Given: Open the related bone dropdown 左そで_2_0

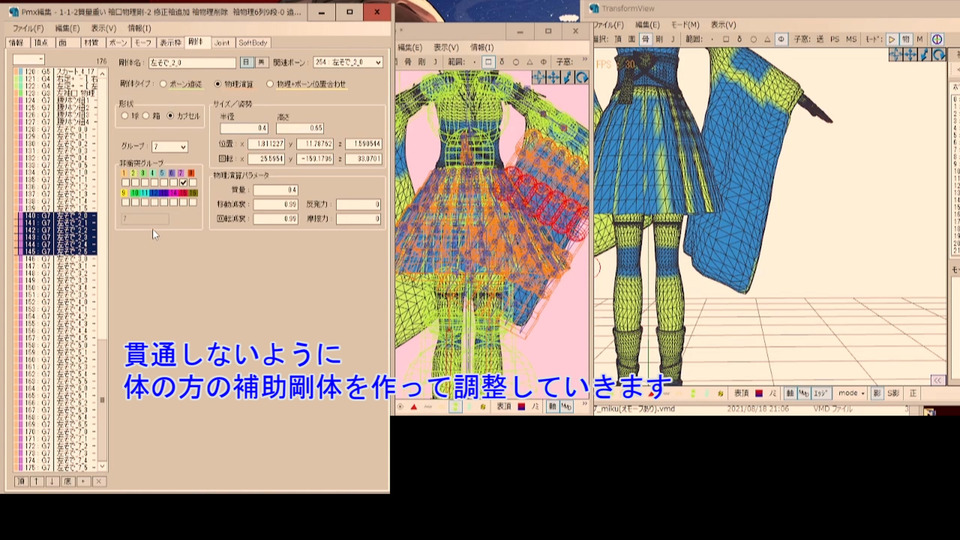Looking at the screenshot, I should point(348,62).
